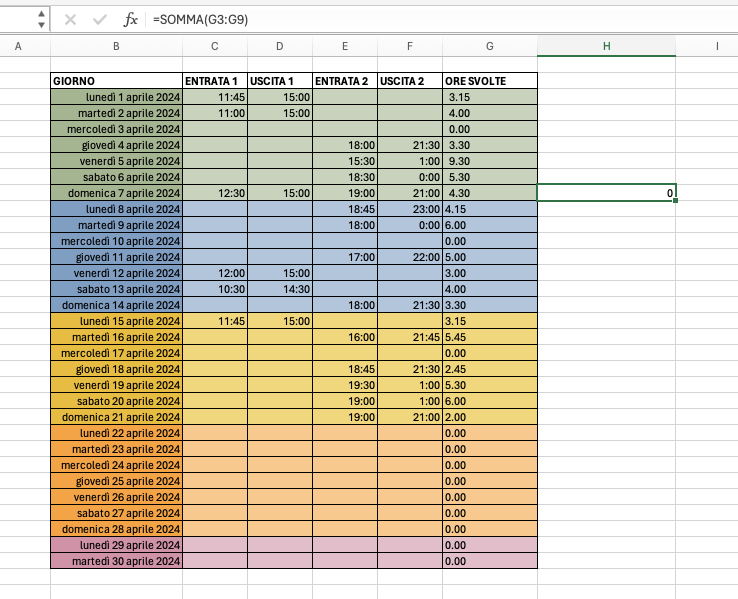
Task: Select cell martedì 16 aprile 2024
Action: pyautogui.click(x=116, y=337)
